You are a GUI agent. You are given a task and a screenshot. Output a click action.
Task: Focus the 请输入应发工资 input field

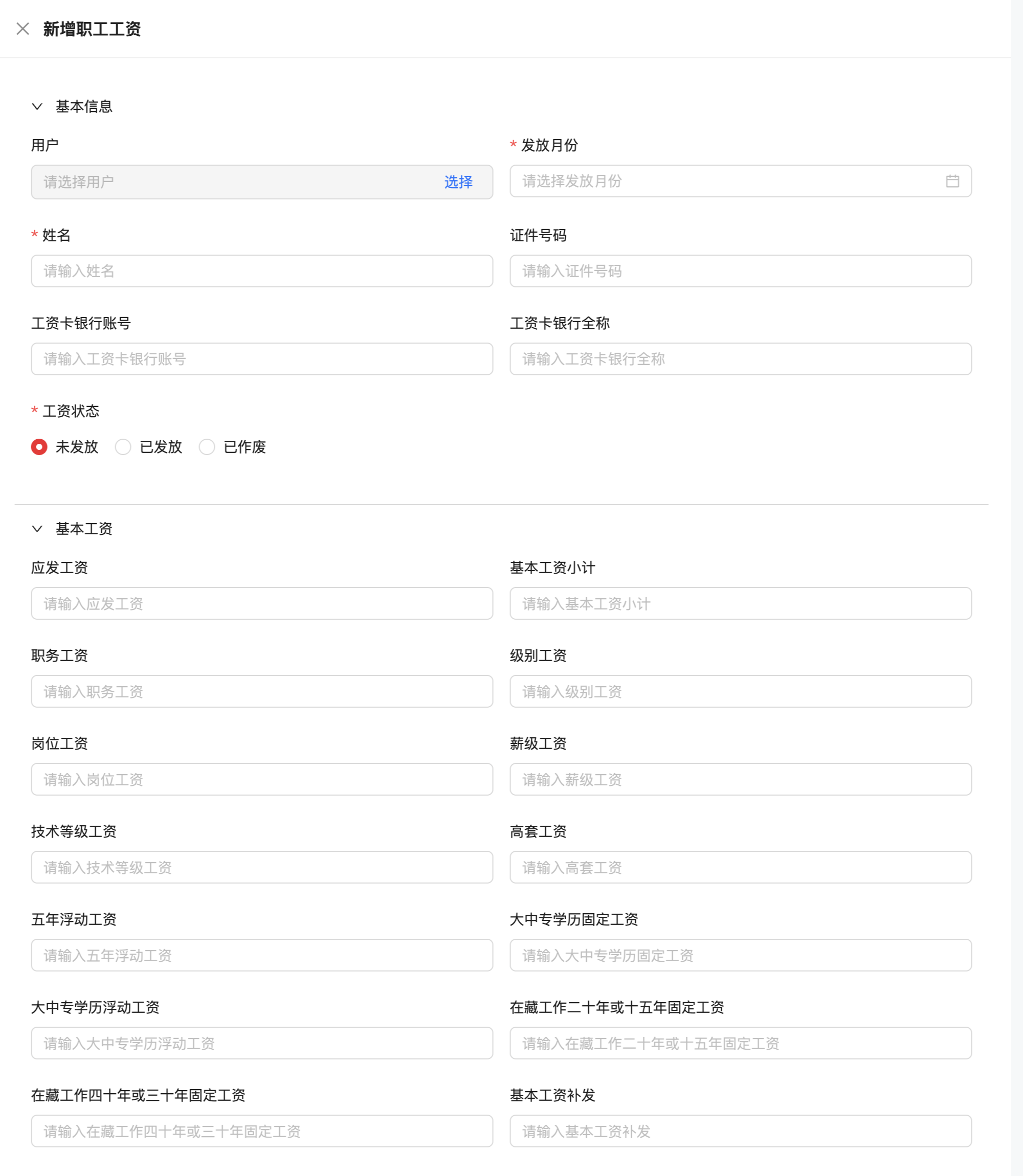262,603
